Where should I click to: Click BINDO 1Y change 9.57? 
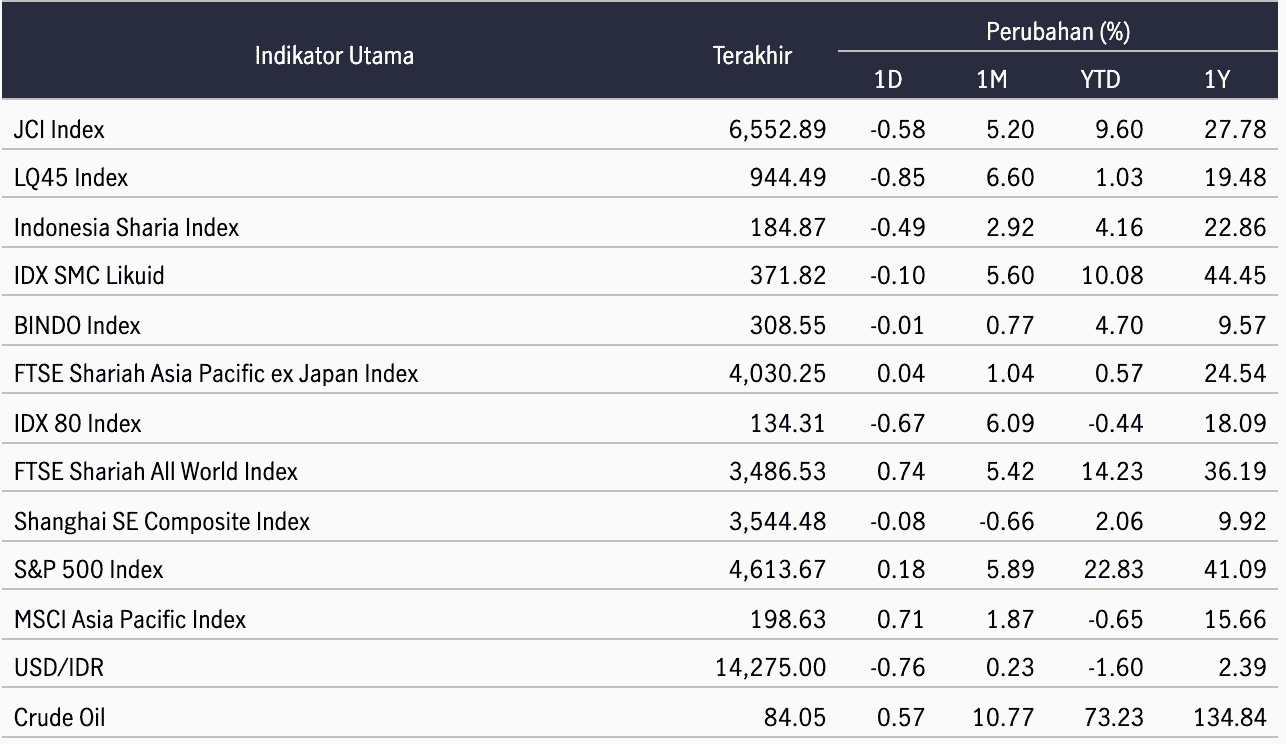(1243, 325)
